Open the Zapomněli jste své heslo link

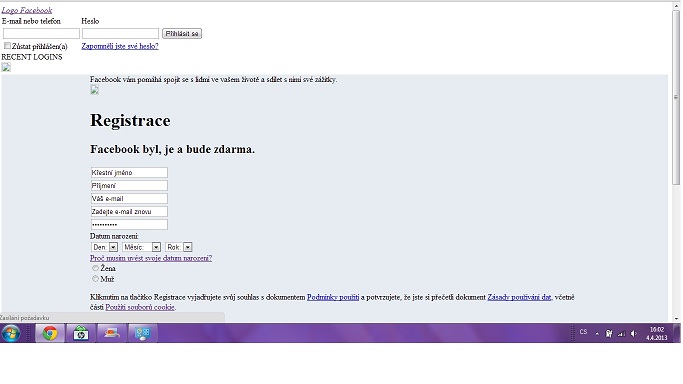pos(120,46)
